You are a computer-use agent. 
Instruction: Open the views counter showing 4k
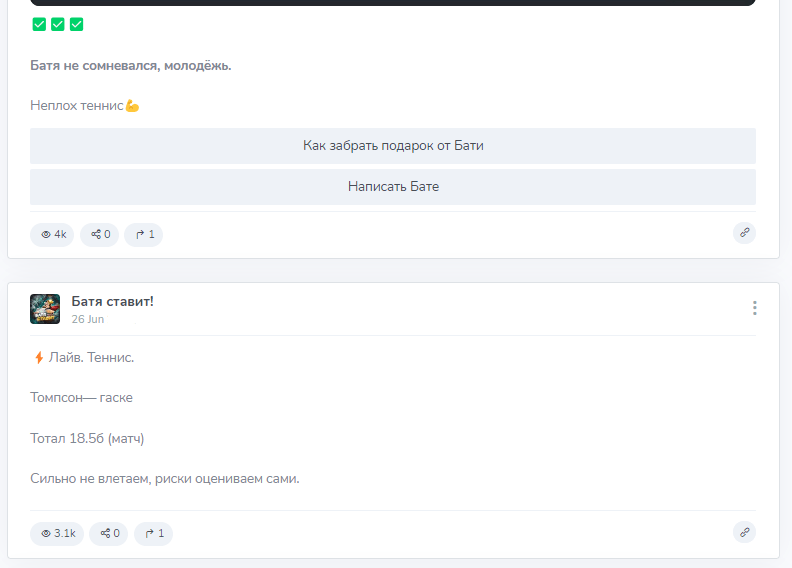point(52,235)
